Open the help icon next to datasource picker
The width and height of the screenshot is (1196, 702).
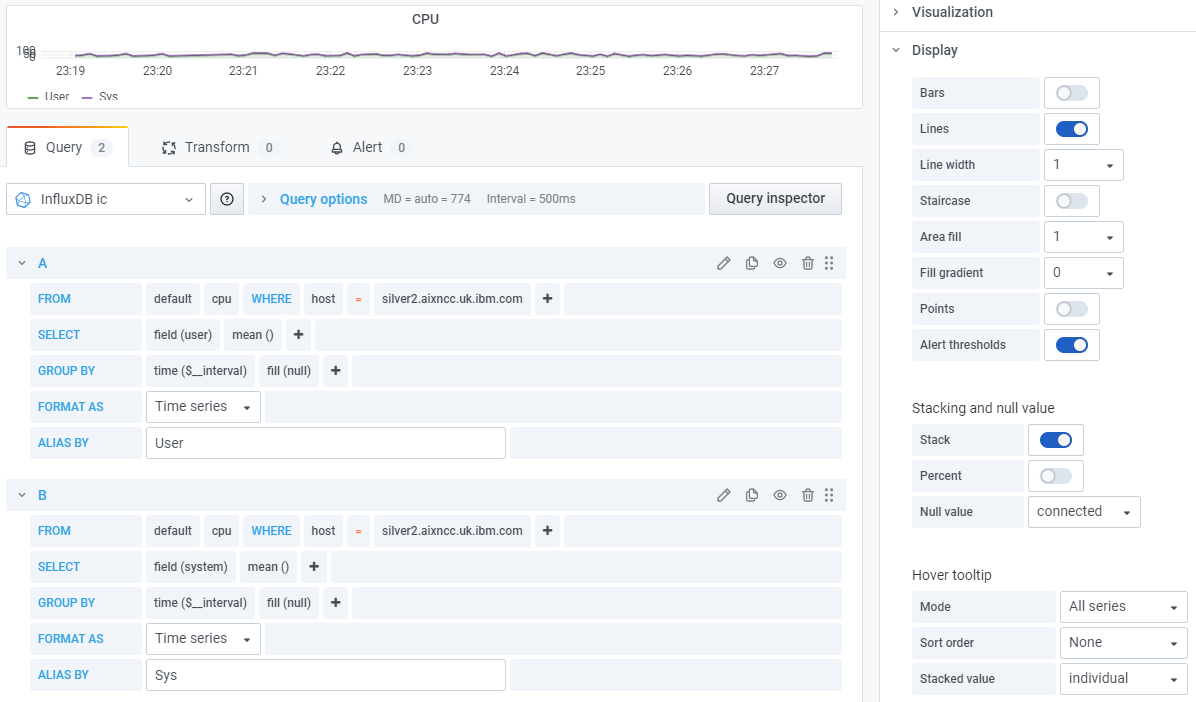point(227,198)
